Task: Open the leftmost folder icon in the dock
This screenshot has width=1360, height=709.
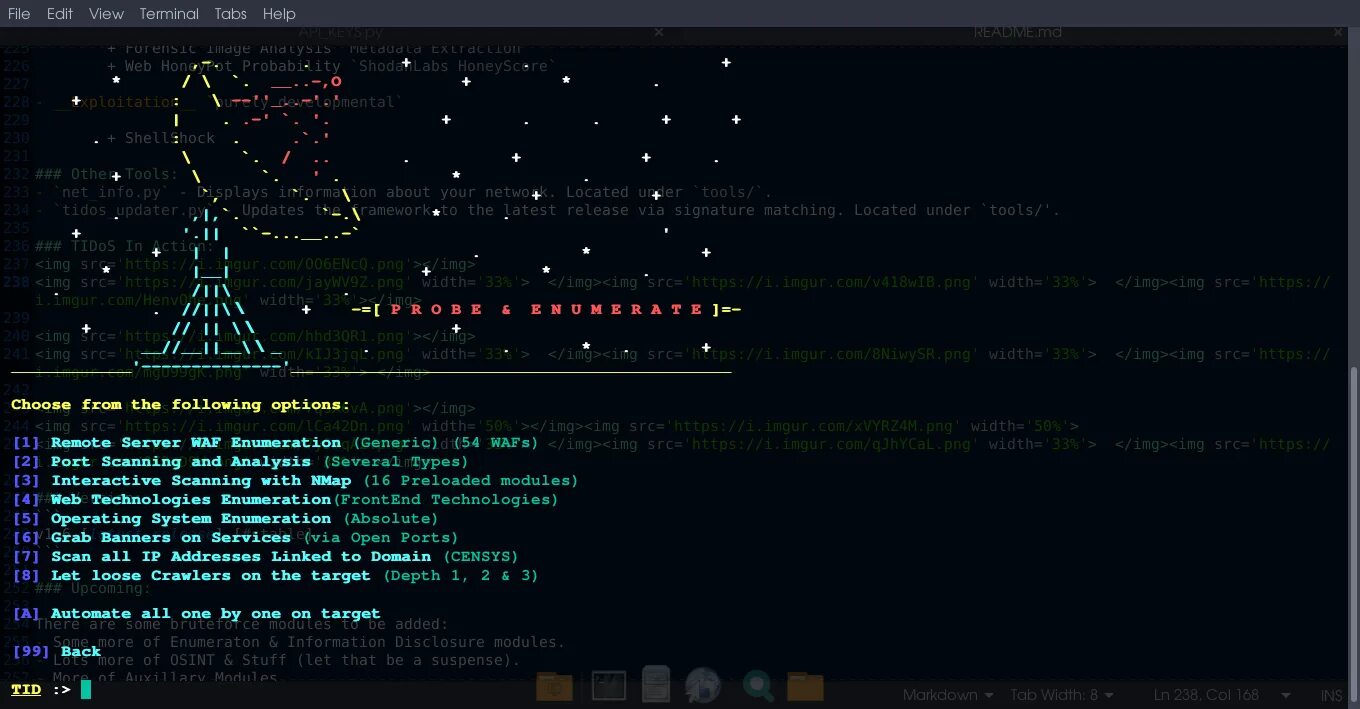Action: pyautogui.click(x=555, y=686)
